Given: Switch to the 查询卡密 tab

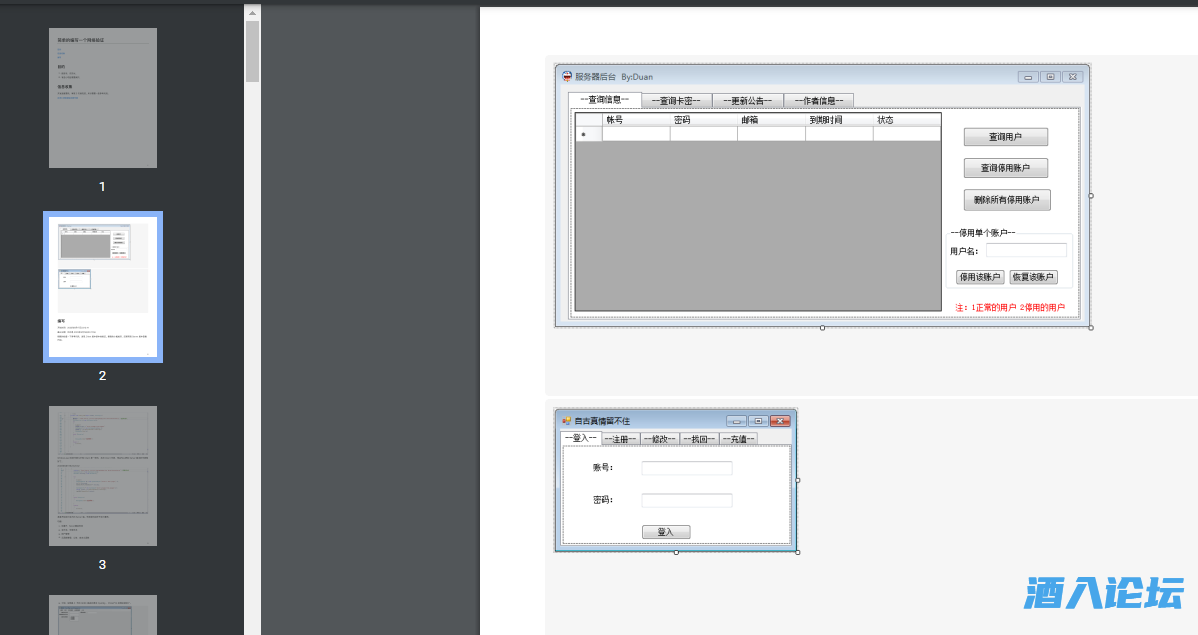Looking at the screenshot, I should (x=676, y=100).
